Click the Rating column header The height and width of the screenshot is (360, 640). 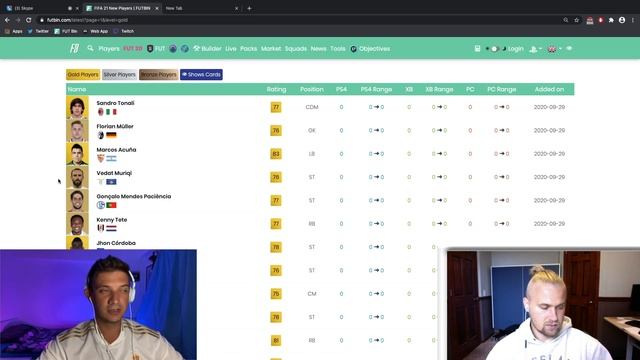pos(276,89)
